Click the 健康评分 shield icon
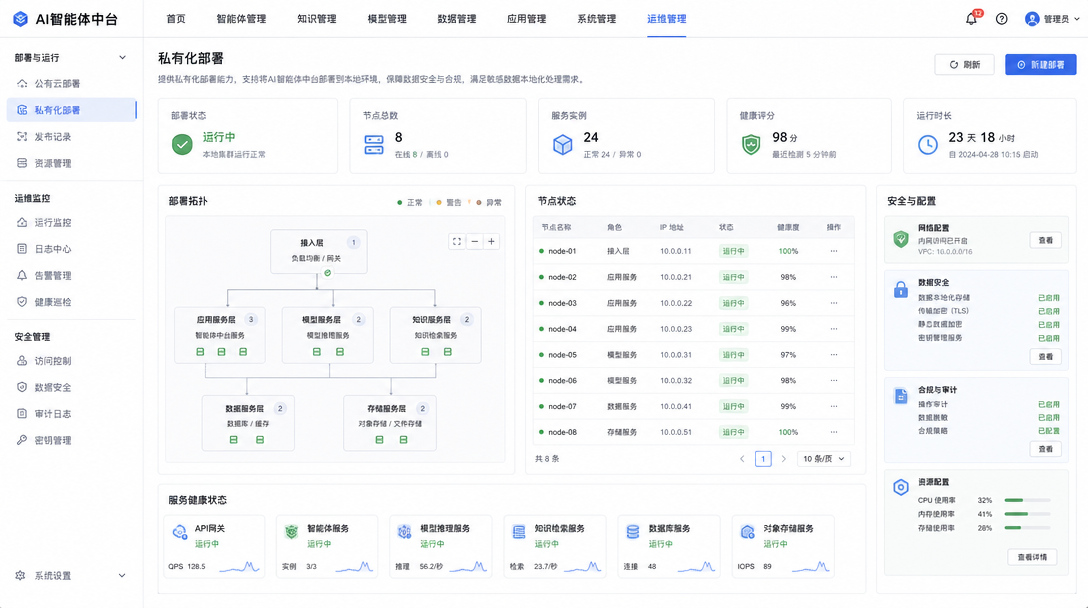 tap(751, 144)
